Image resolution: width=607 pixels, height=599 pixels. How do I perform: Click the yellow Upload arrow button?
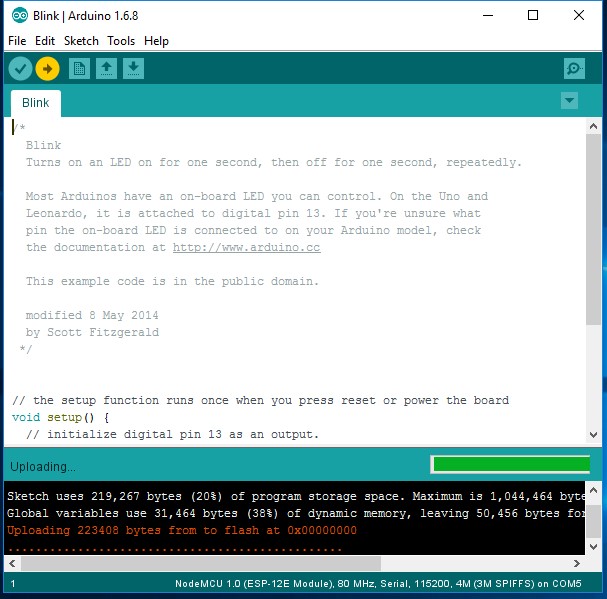[x=47, y=69]
